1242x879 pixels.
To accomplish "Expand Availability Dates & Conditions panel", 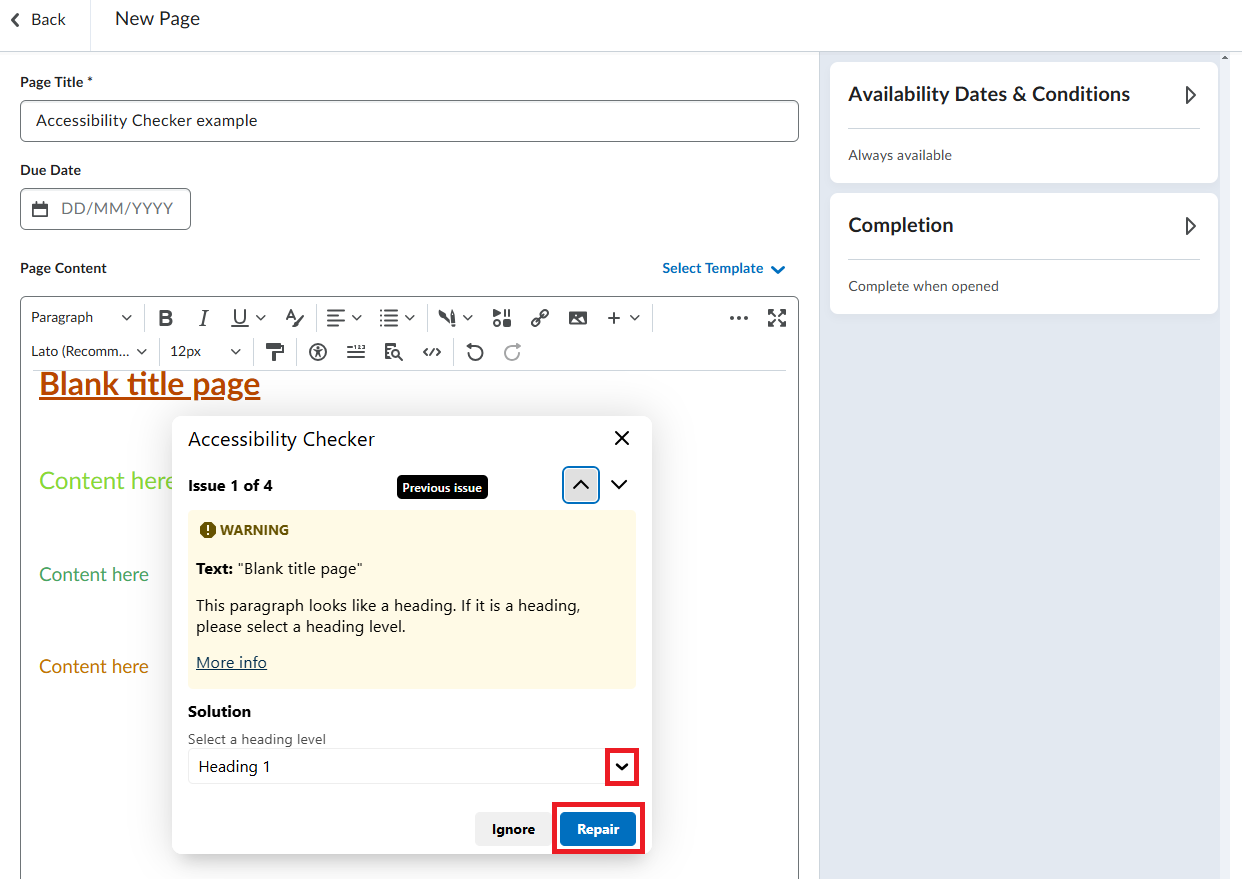I will point(1190,95).
